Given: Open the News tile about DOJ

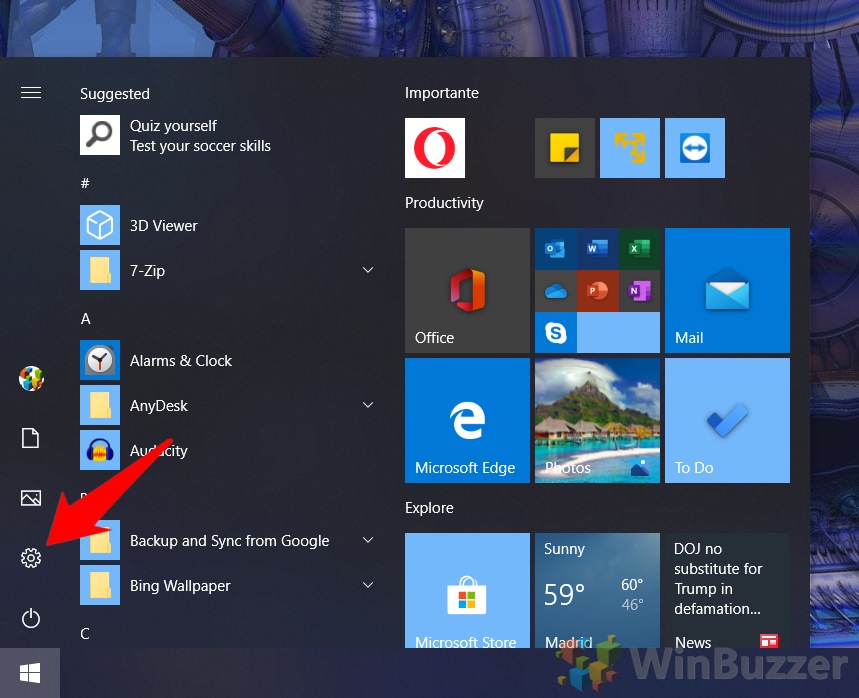Looking at the screenshot, I should tap(728, 591).
